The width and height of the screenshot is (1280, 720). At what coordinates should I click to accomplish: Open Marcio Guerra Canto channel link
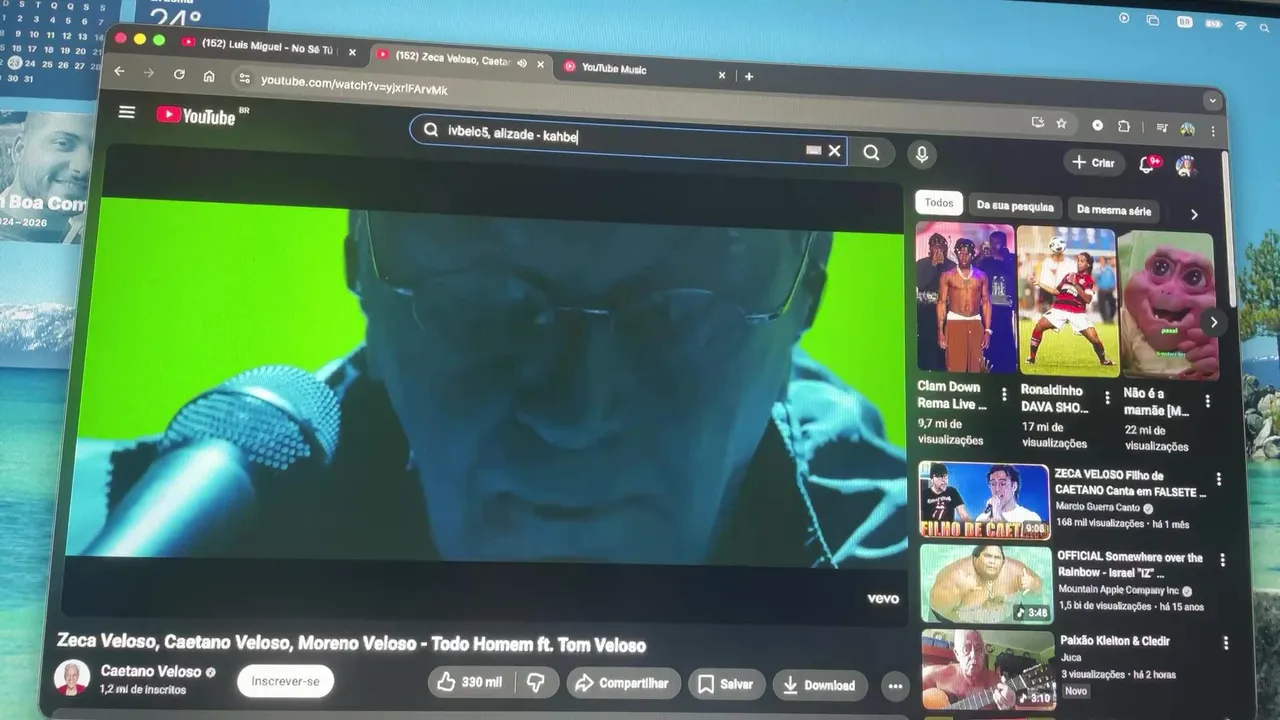[1098, 508]
